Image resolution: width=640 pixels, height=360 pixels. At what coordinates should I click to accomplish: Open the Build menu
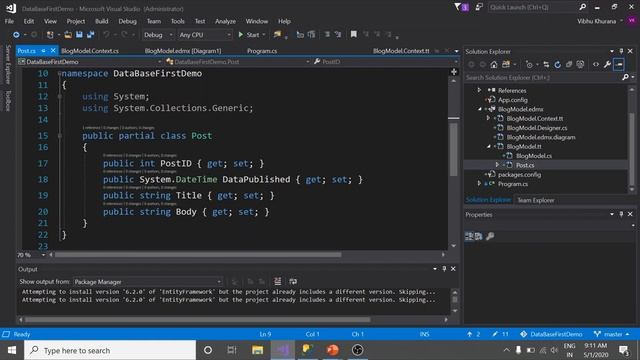click(102, 21)
